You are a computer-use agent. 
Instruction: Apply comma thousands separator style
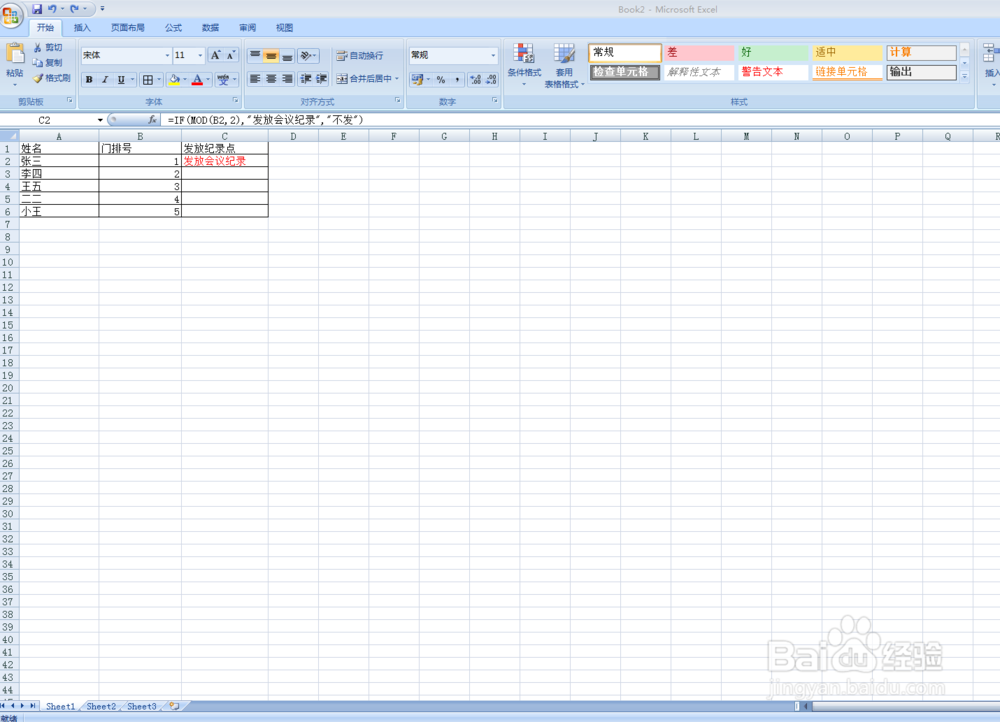tap(457, 80)
